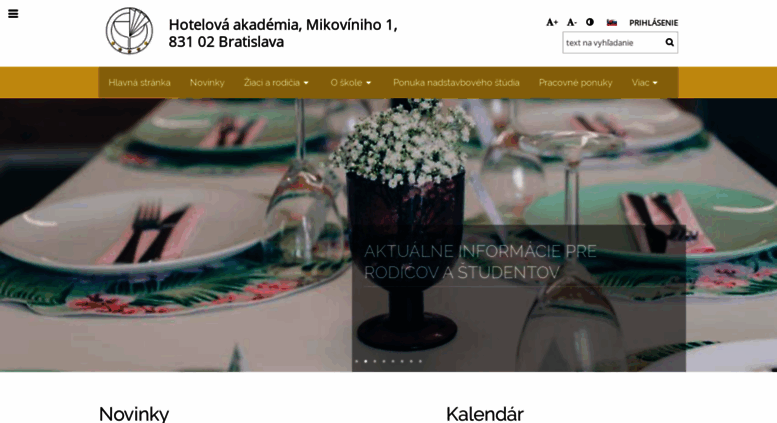Expand the Žiaci a rodičia dropdown
The image size is (777, 423).
(x=276, y=83)
